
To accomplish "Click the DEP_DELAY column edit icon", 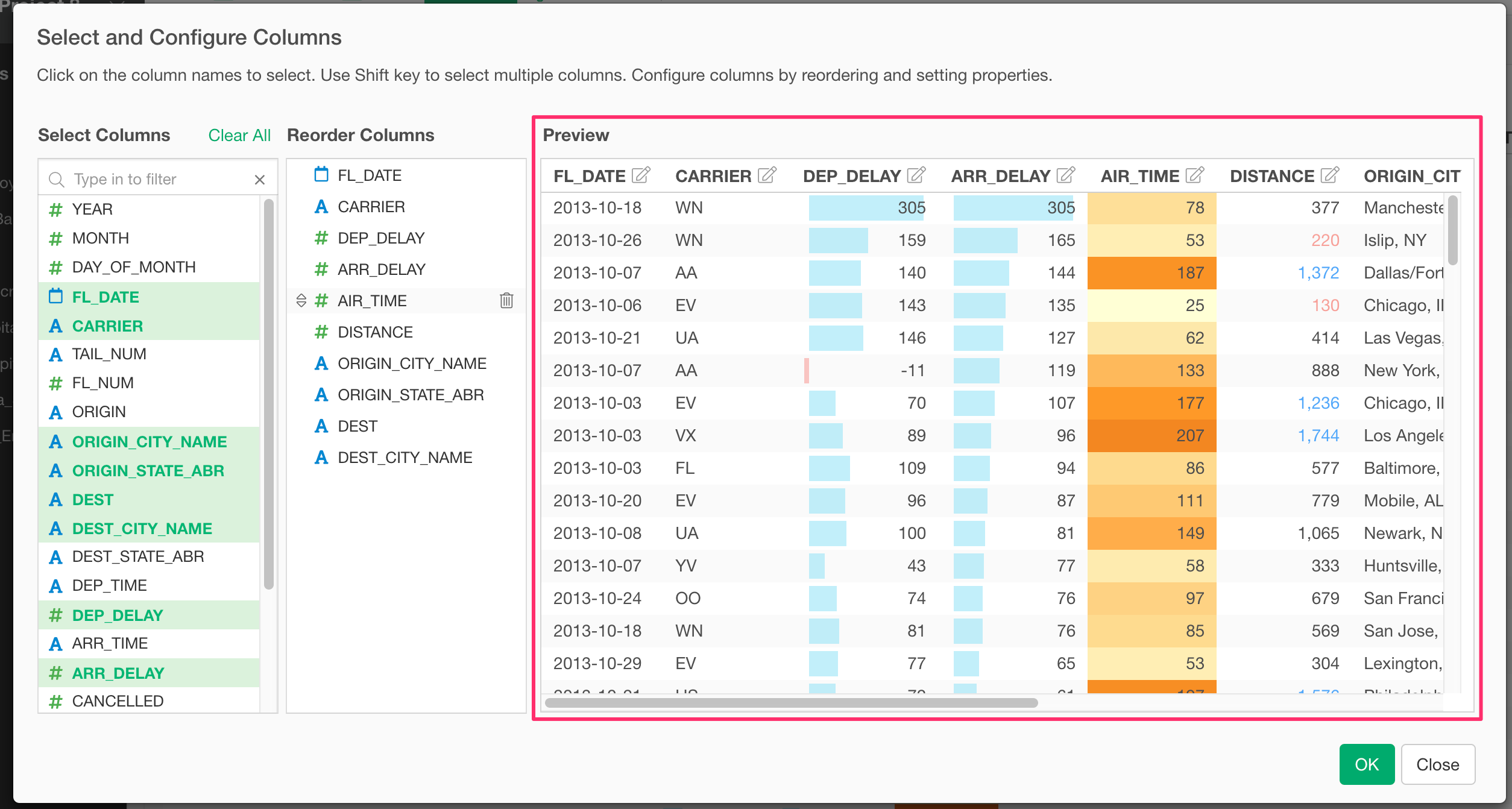I will click(x=916, y=175).
